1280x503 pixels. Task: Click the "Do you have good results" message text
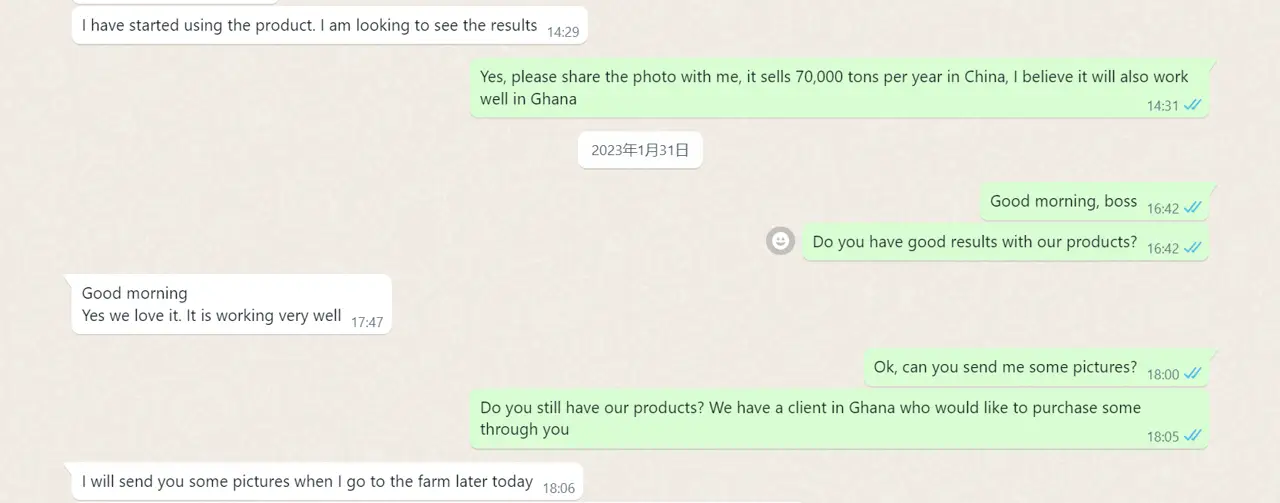tap(974, 241)
